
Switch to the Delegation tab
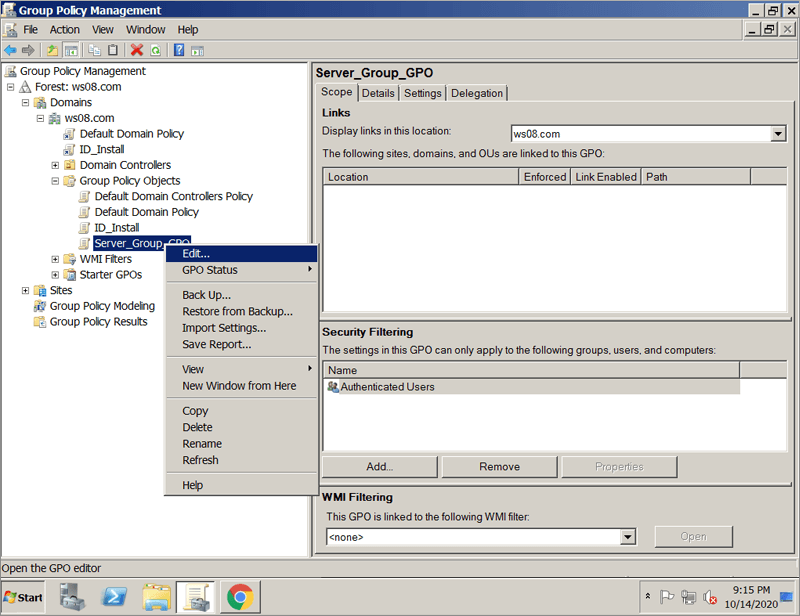click(477, 93)
